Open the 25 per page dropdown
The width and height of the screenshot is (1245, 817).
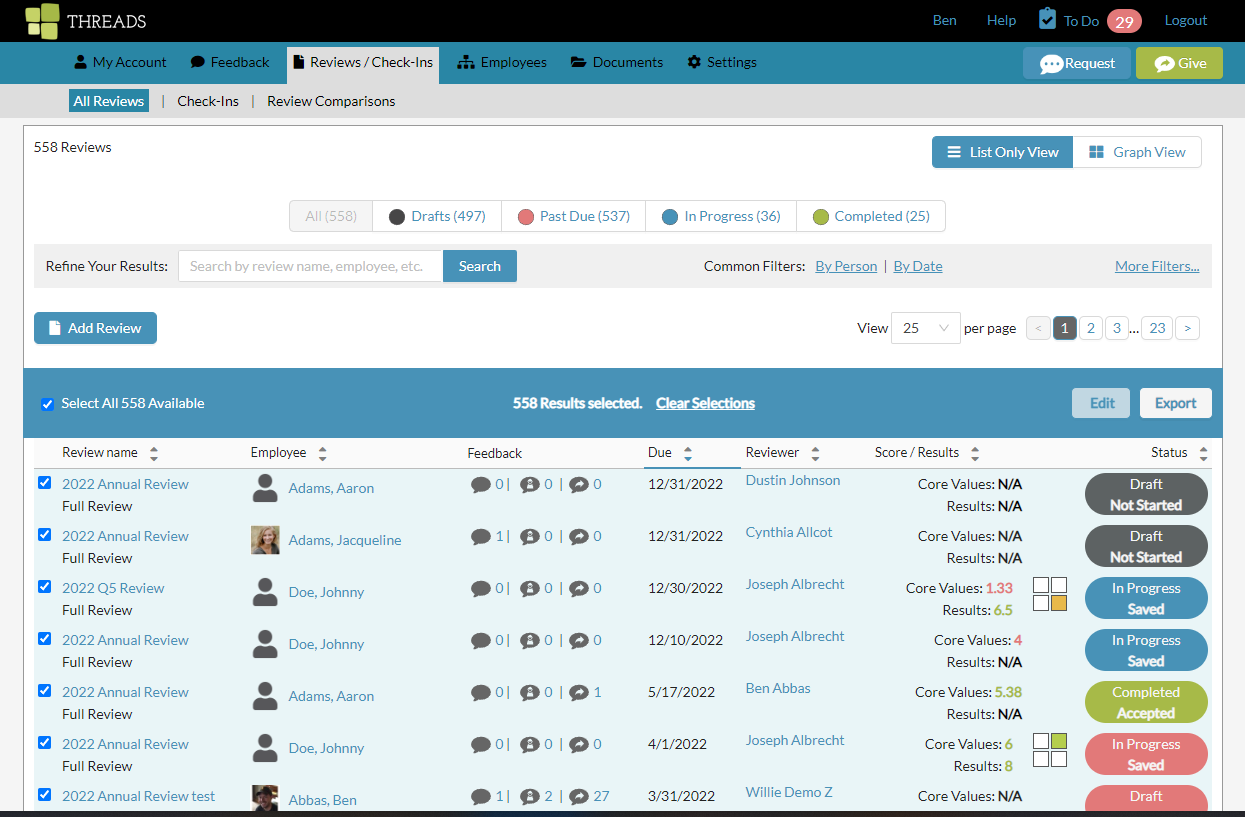pos(925,328)
